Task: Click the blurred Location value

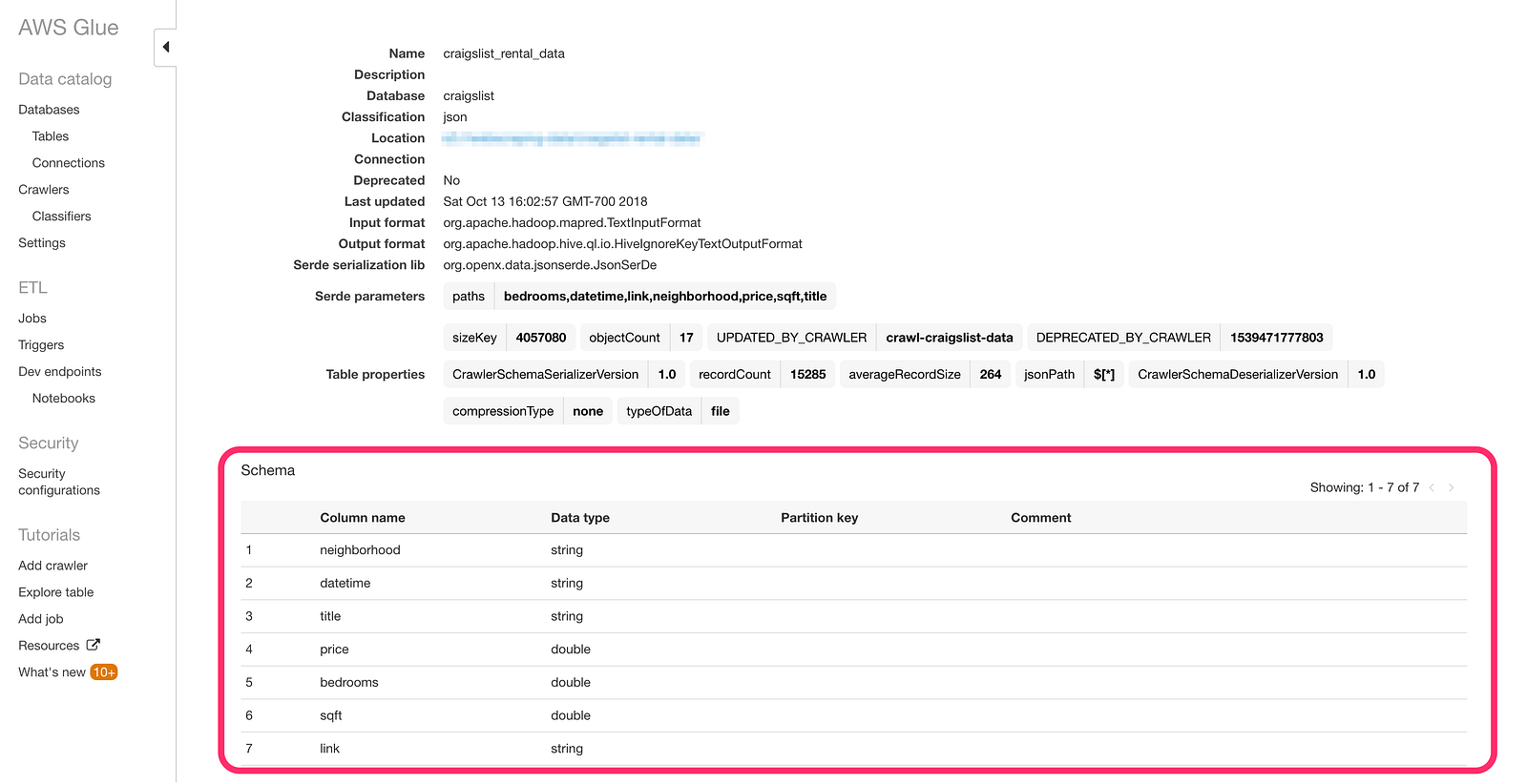Action: coord(572,138)
